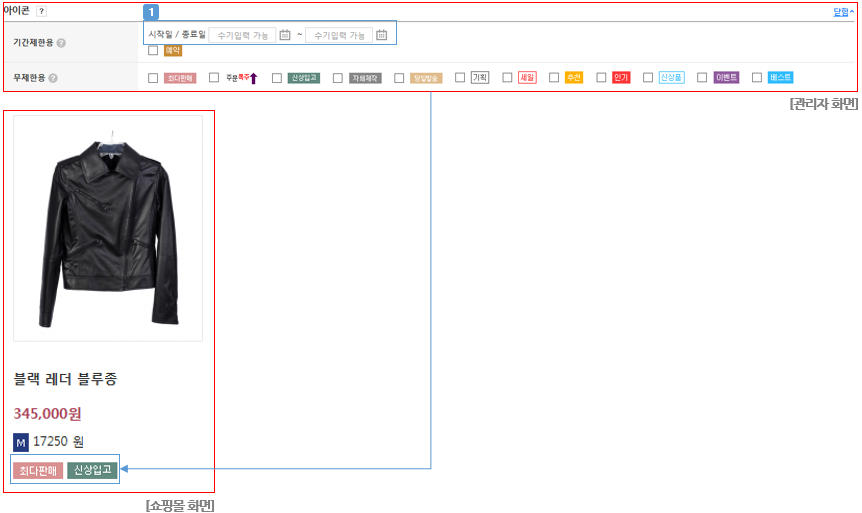Click the help question mark beside 아이콘 heading
862x513 pixels.
point(41,11)
